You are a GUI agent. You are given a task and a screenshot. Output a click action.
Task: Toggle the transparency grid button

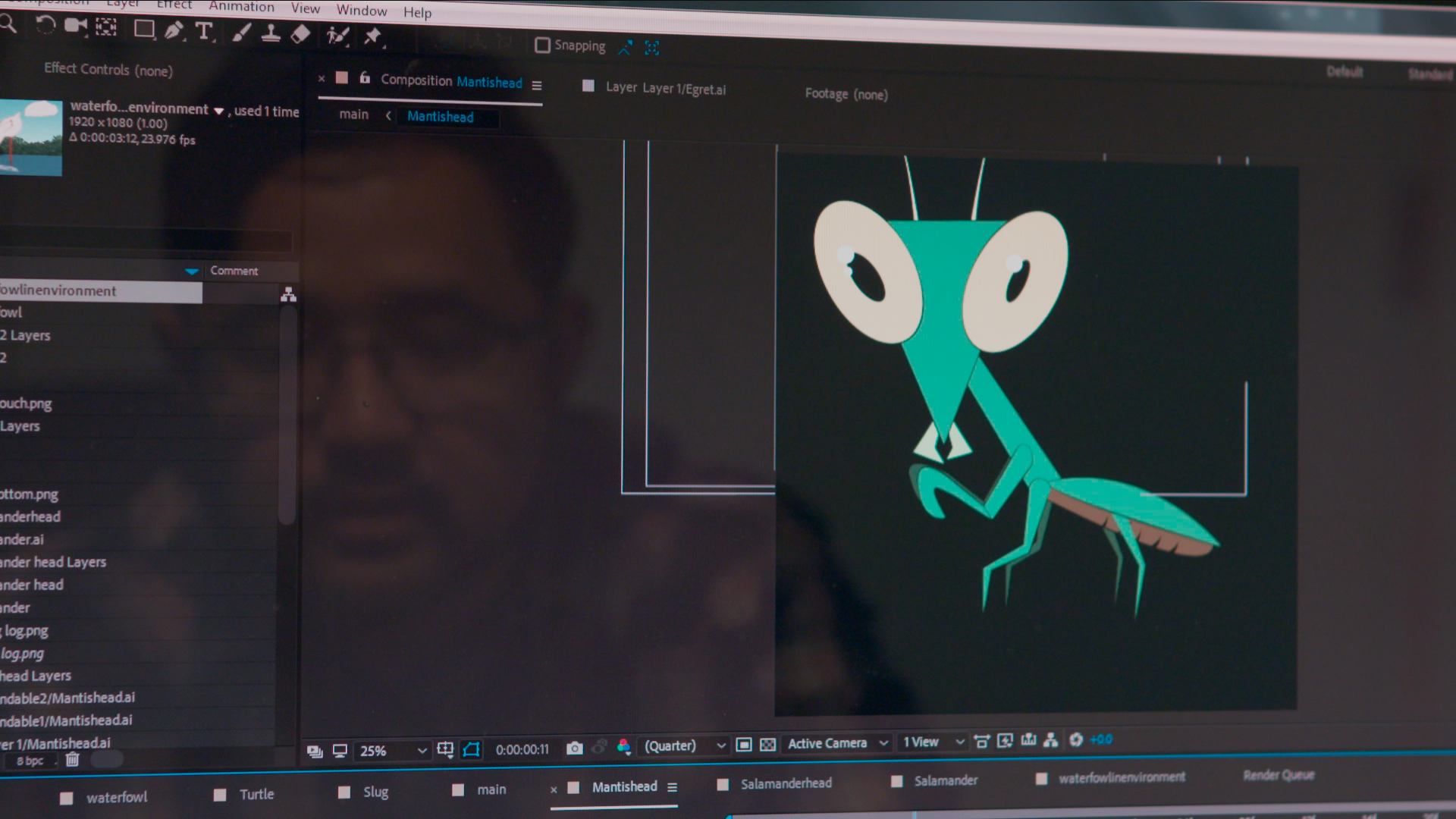767,745
